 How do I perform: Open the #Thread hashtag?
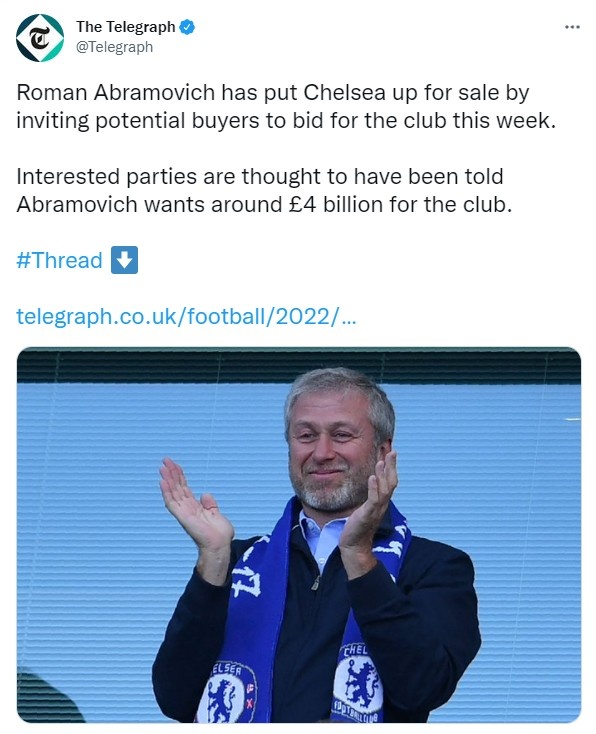tap(59, 260)
